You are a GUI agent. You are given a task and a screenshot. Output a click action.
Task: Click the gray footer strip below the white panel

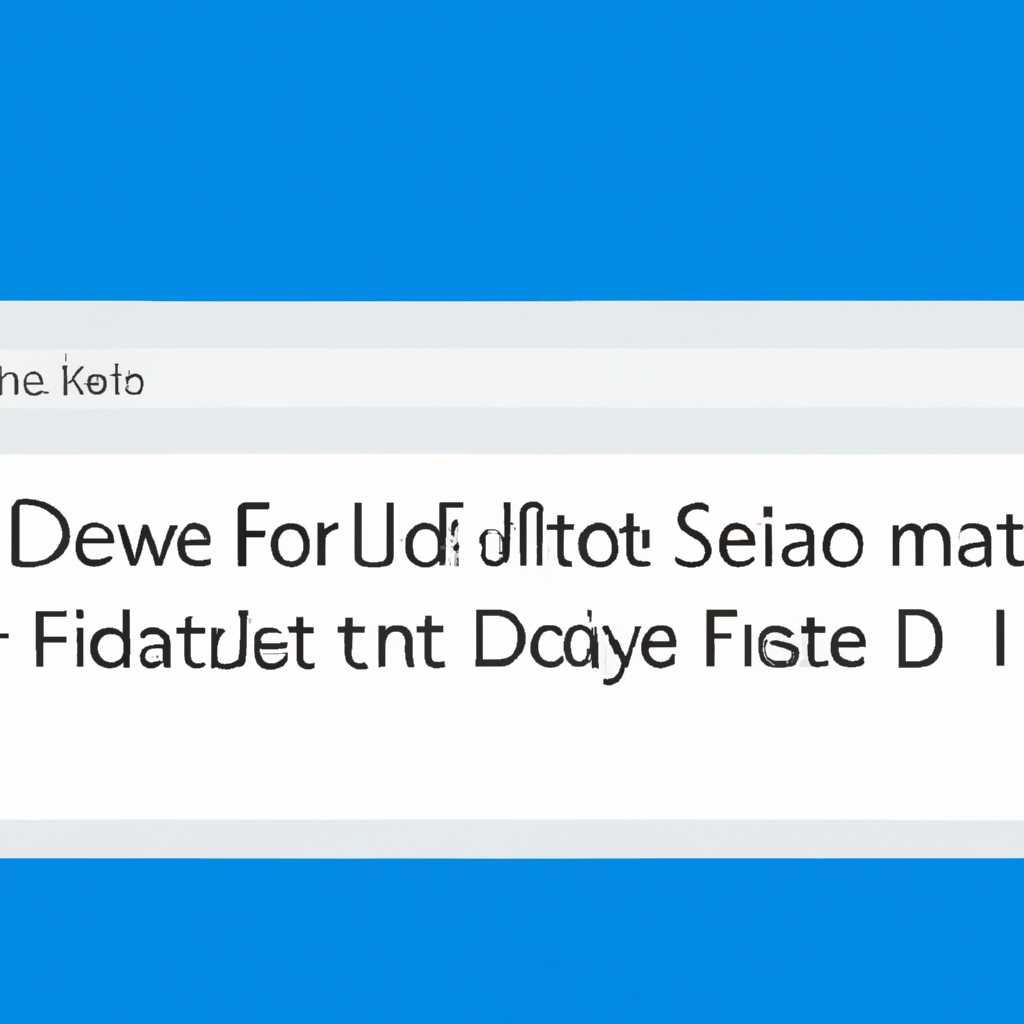click(x=512, y=839)
